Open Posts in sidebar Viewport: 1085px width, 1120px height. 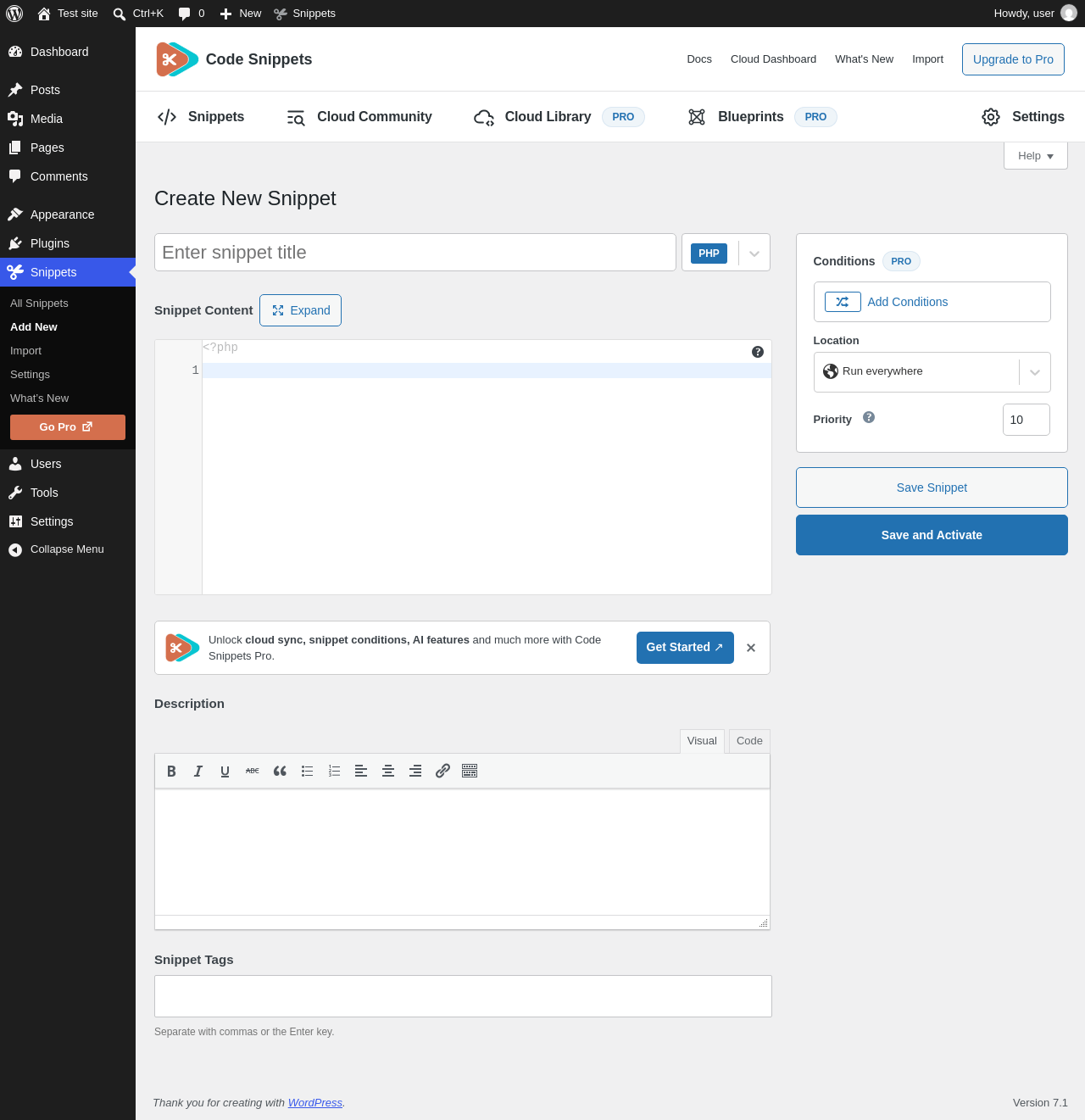point(68,90)
